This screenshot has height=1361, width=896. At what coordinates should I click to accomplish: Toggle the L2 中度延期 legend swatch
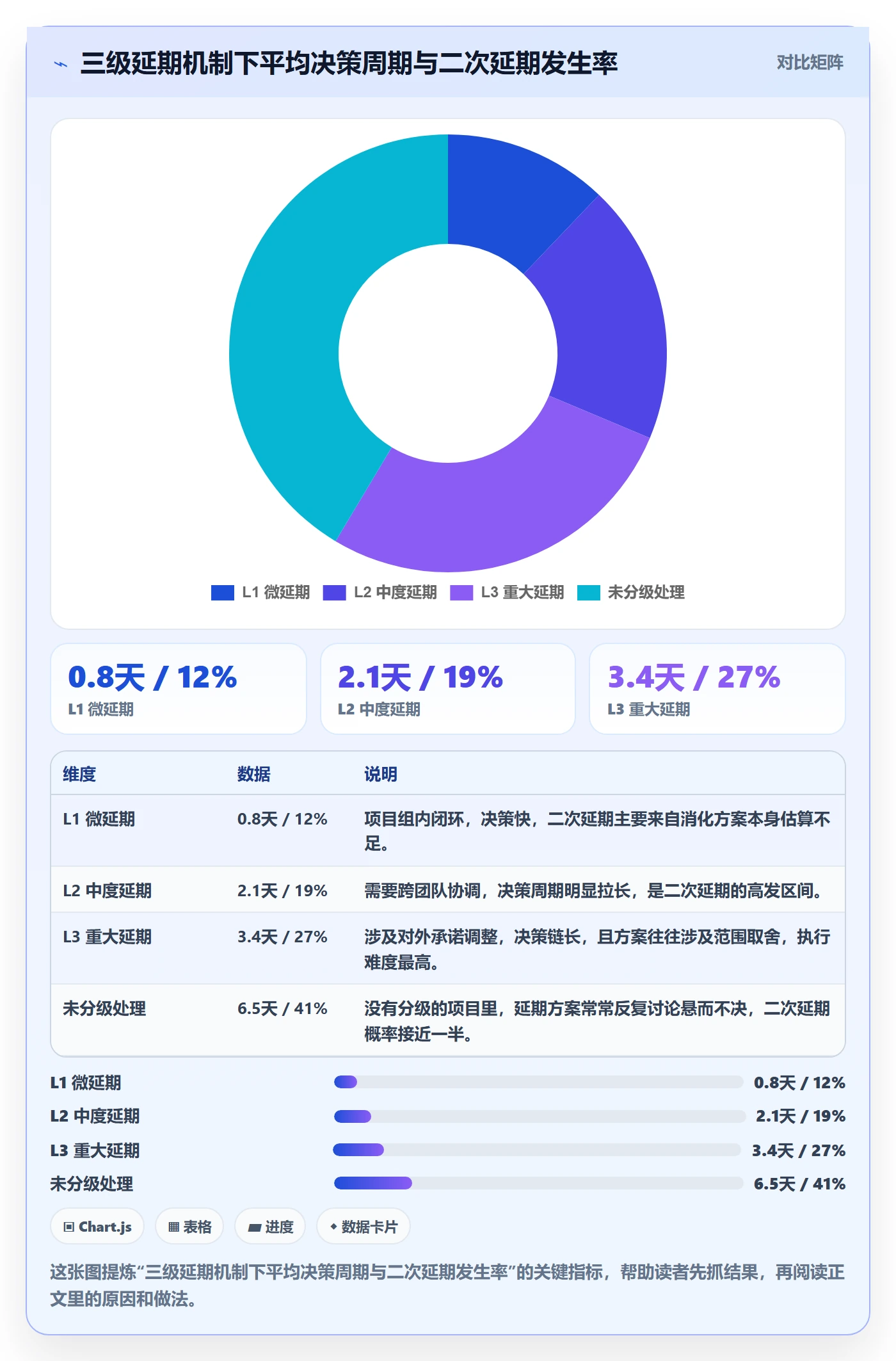pos(334,593)
